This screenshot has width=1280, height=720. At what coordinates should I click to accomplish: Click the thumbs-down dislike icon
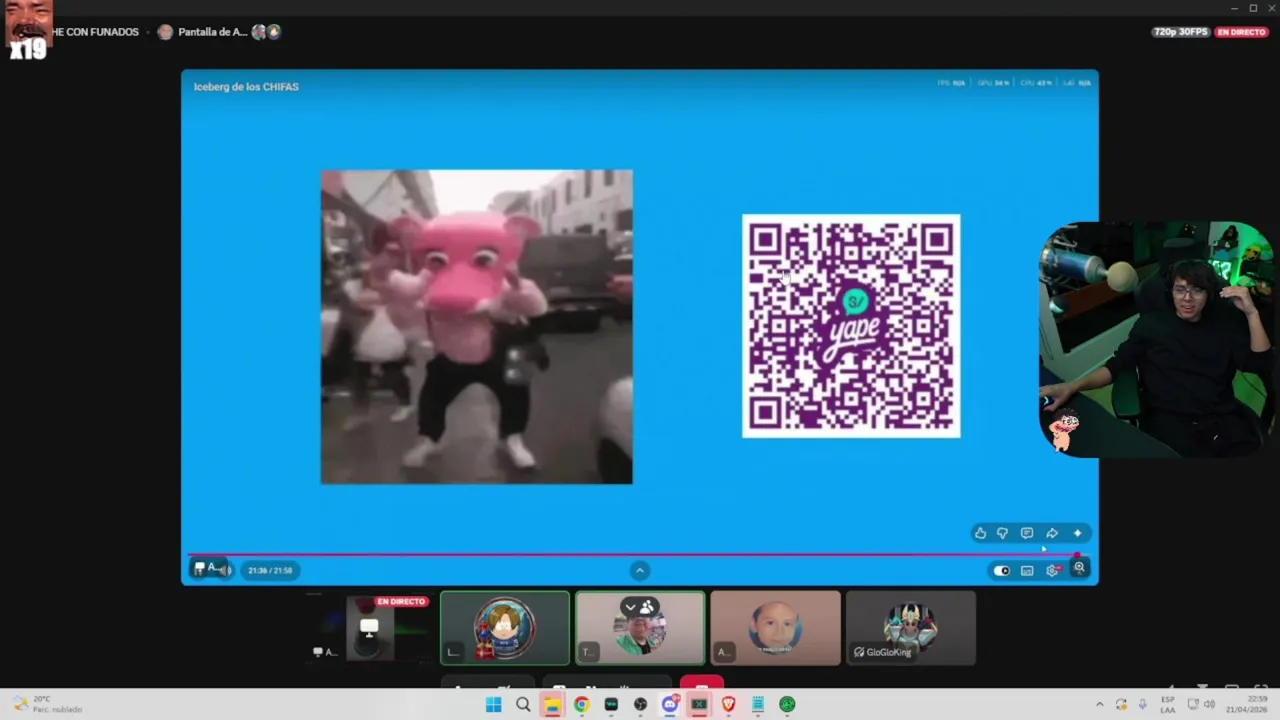click(1002, 533)
